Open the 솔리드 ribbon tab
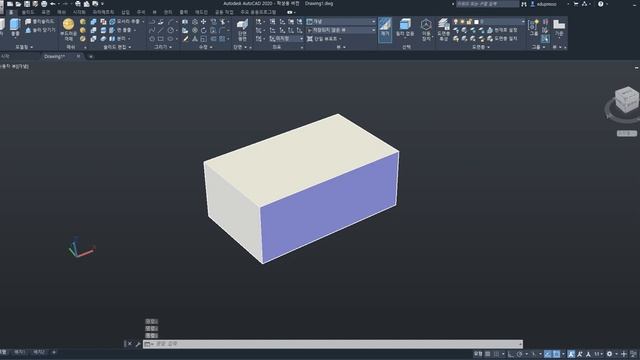The image size is (640, 360). 28,12
